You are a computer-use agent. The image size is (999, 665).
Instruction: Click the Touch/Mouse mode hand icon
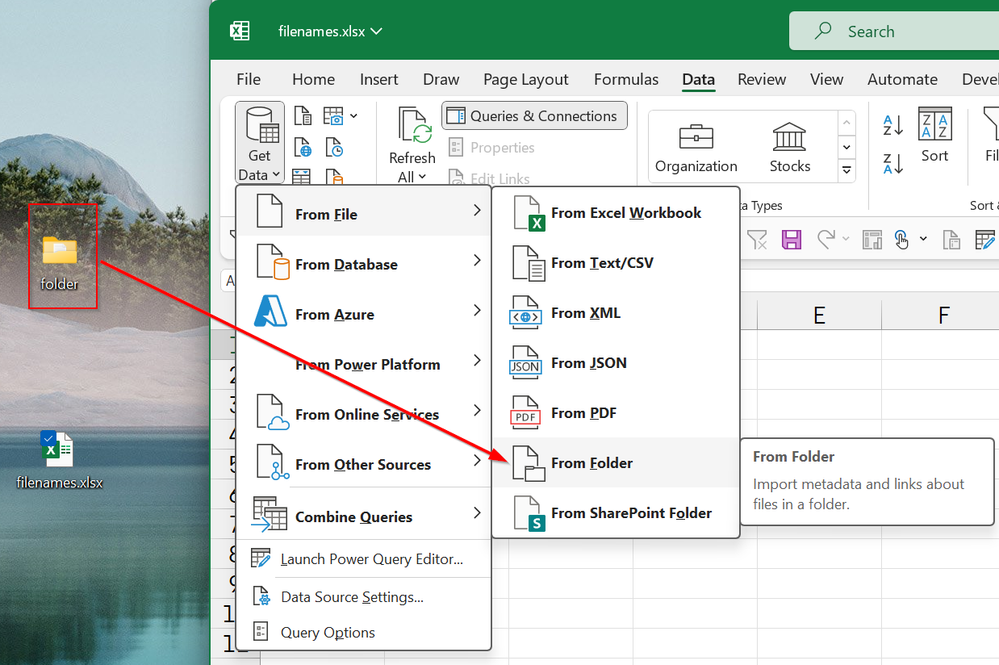pyautogui.click(x=901, y=240)
